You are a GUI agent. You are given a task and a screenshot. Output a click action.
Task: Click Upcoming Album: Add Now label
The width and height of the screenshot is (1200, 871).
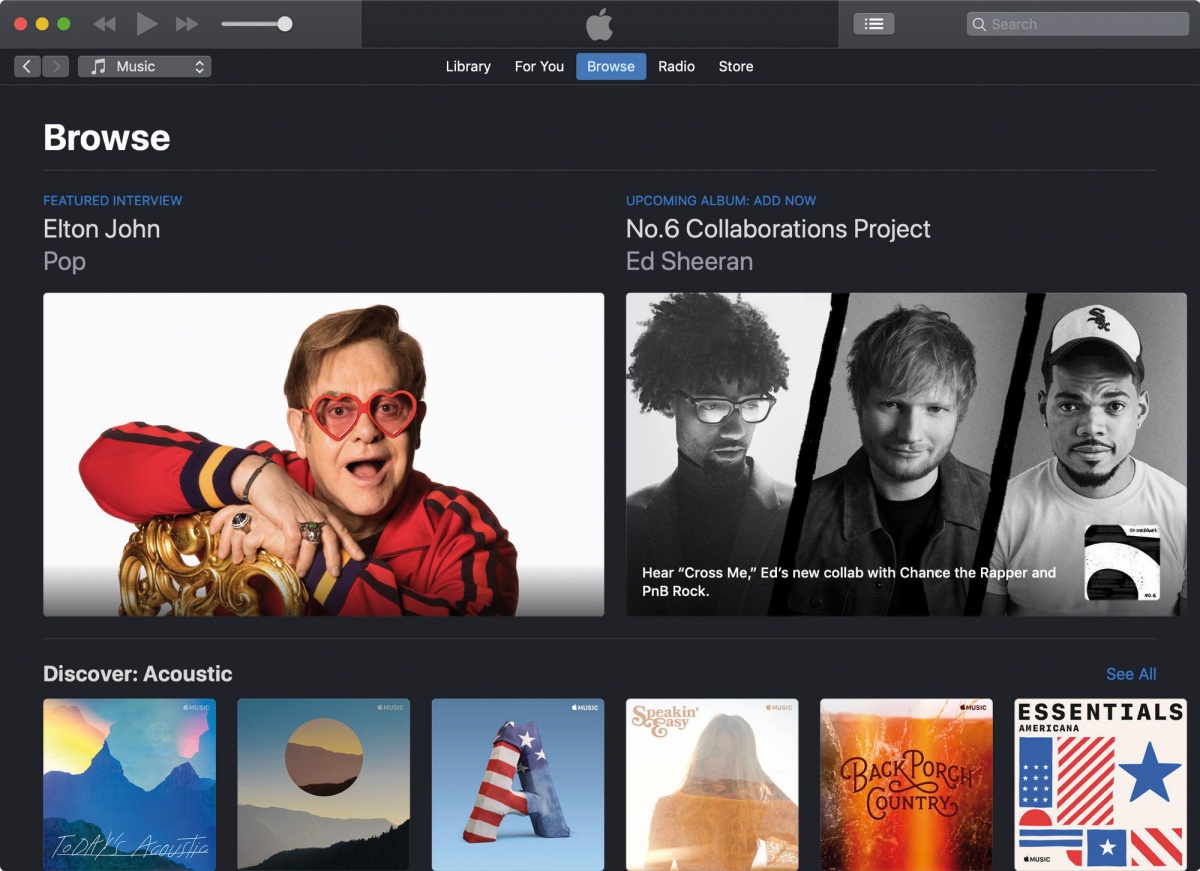(721, 201)
